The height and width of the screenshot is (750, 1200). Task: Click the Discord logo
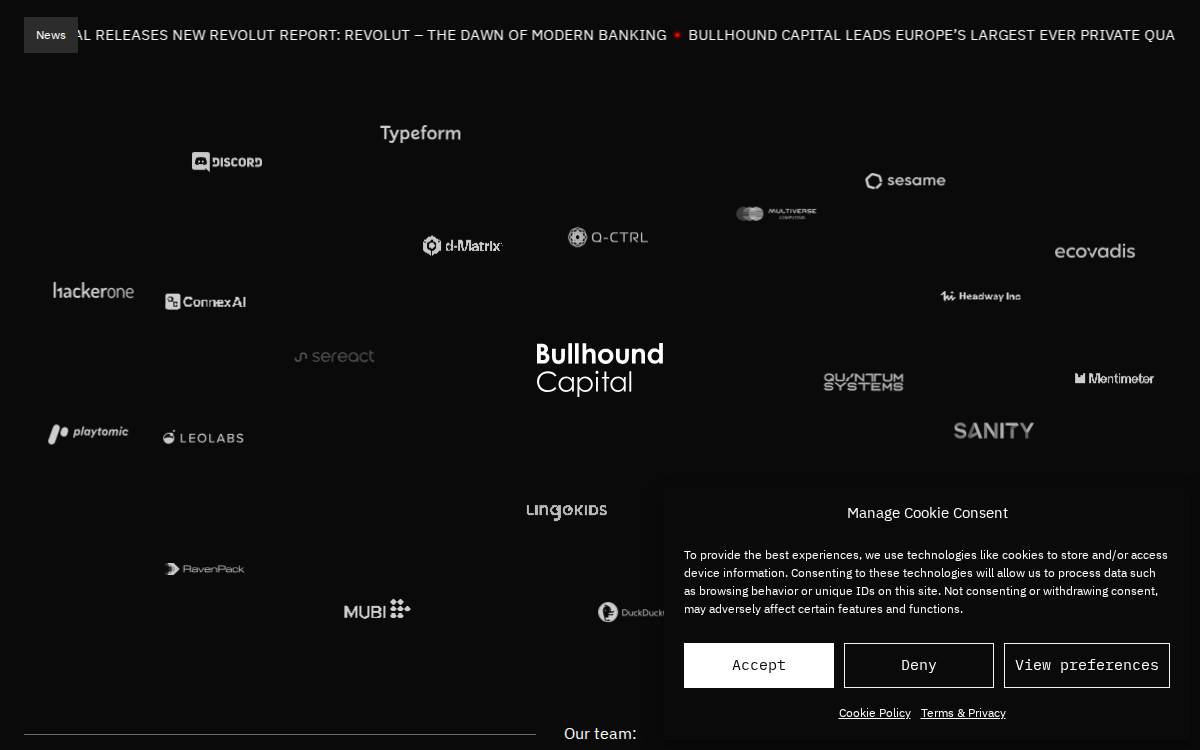point(227,161)
